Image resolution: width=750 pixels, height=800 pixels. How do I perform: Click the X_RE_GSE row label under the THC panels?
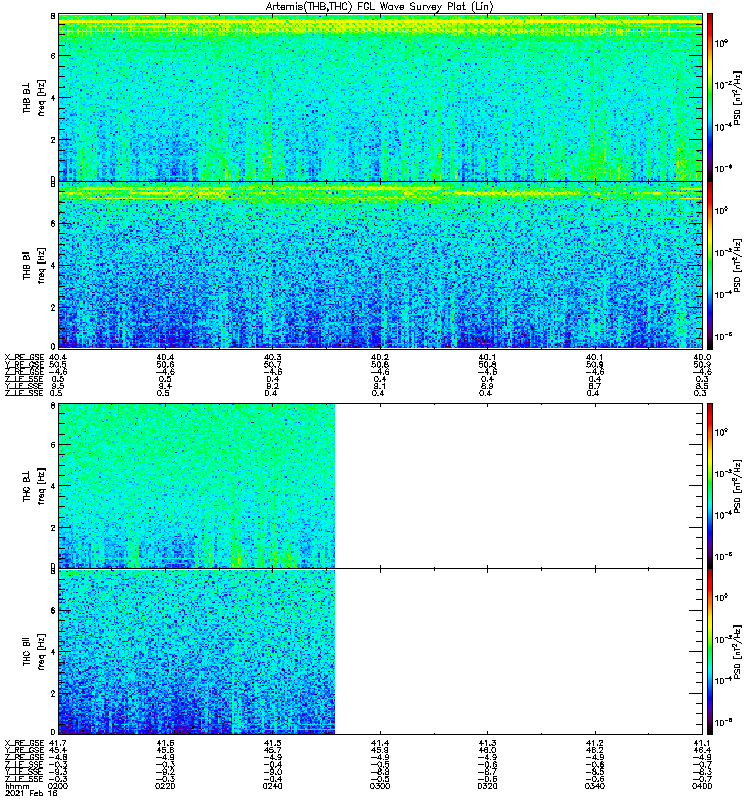24,743
